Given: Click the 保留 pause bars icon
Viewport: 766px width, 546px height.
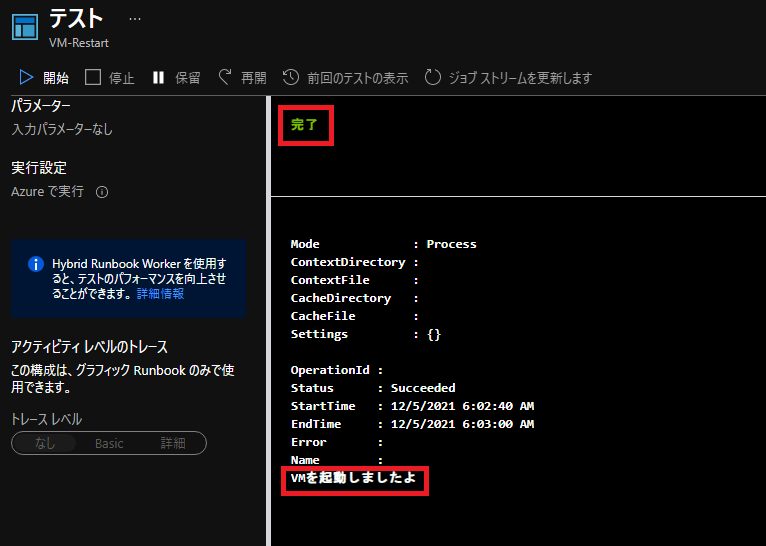Looking at the screenshot, I should pos(158,77).
